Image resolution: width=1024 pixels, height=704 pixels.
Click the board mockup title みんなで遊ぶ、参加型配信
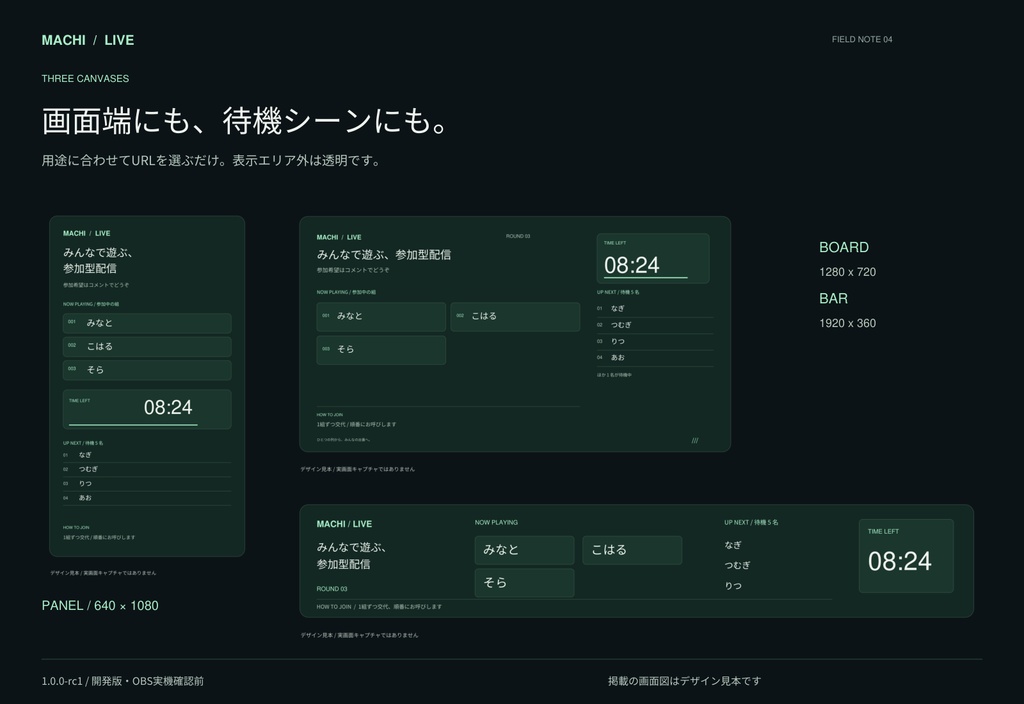pos(384,255)
